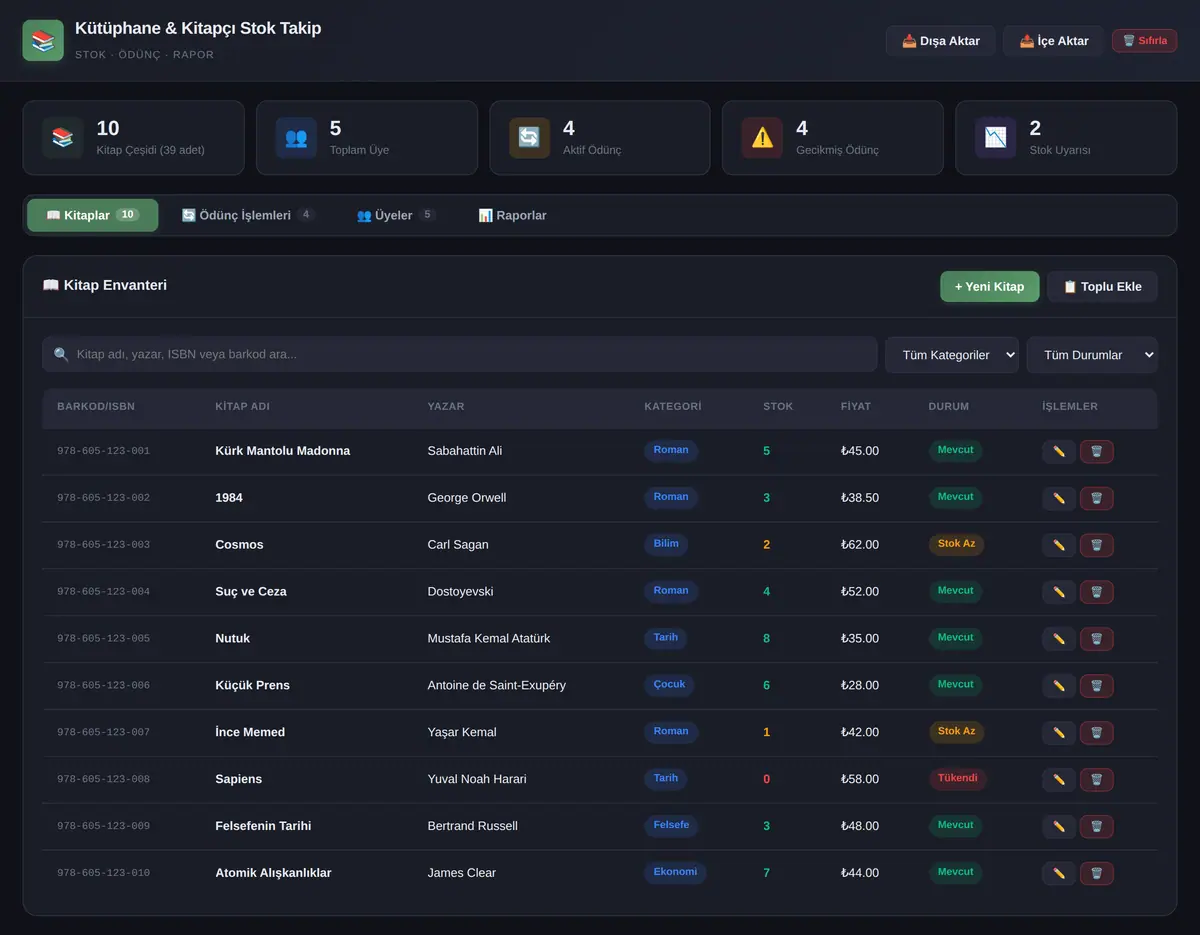This screenshot has height=935, width=1200.
Task: Open the Tüm Kategoriler category filter
Action: 952,355
